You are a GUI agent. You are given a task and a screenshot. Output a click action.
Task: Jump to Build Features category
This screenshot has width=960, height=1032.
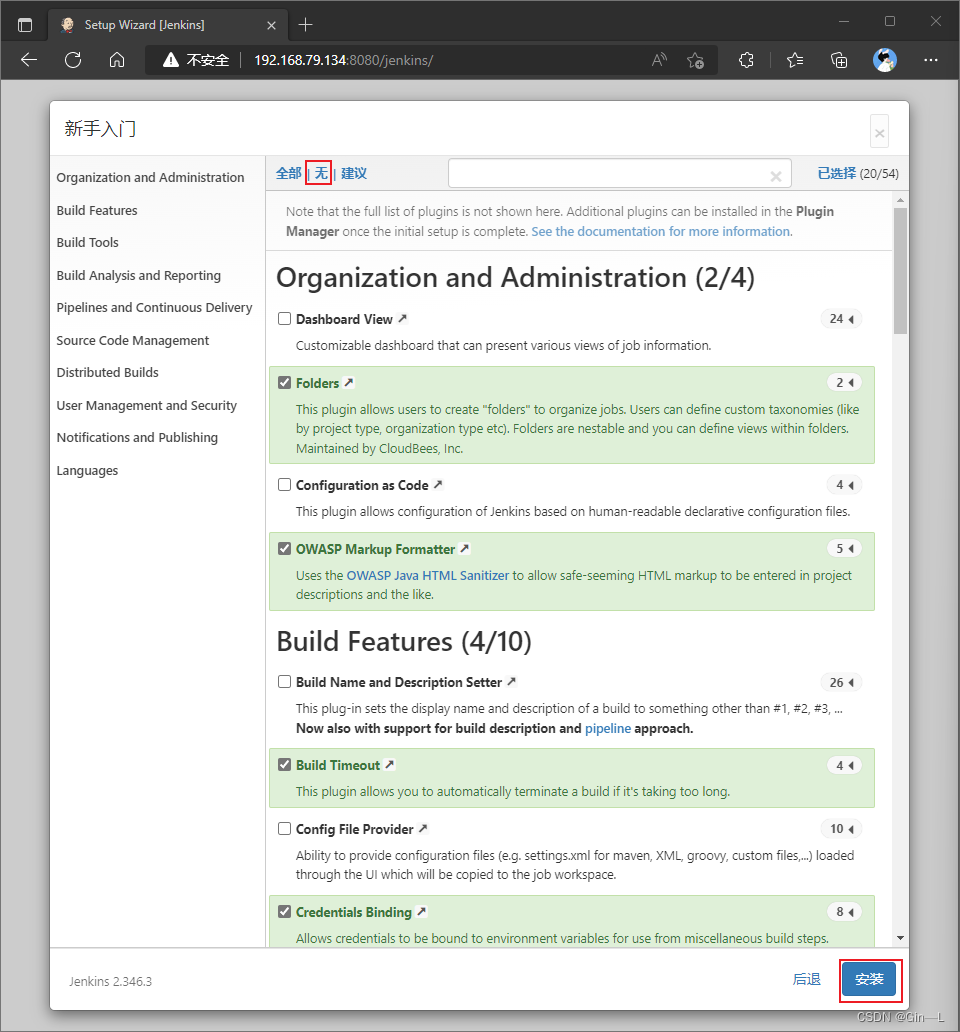pos(97,211)
